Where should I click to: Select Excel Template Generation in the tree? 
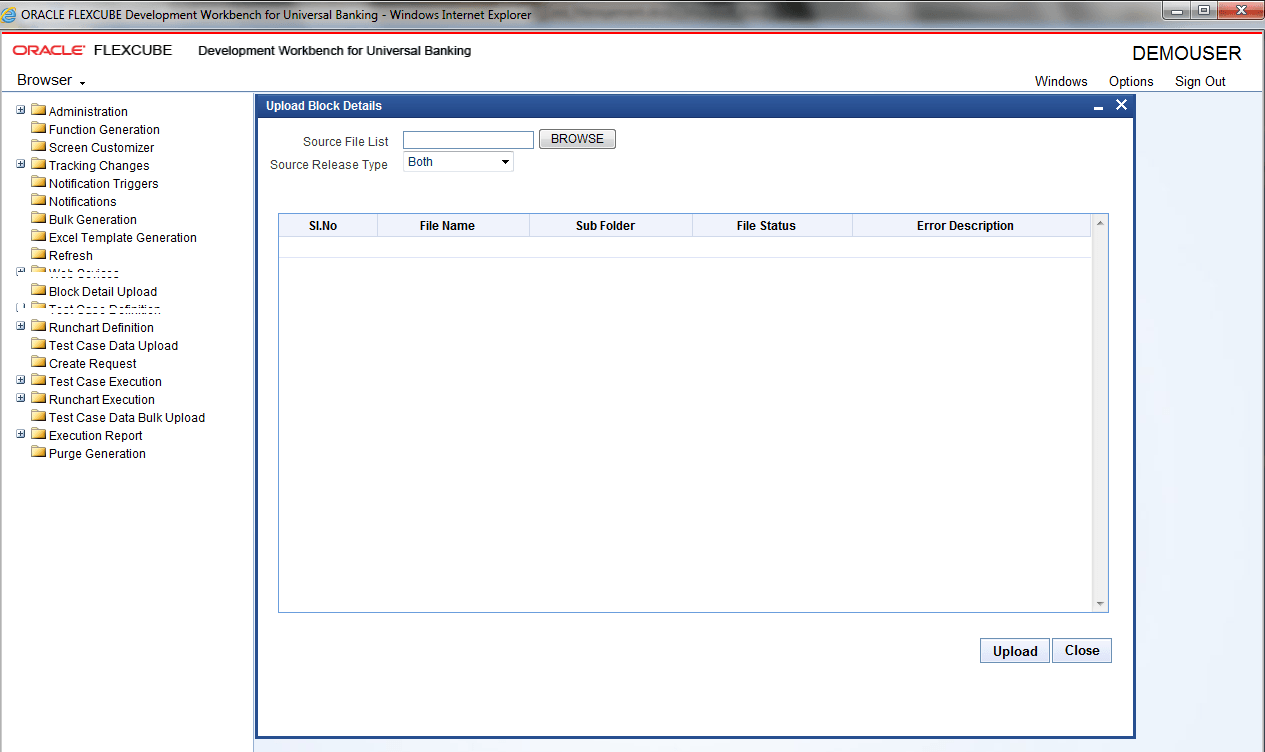coord(123,238)
